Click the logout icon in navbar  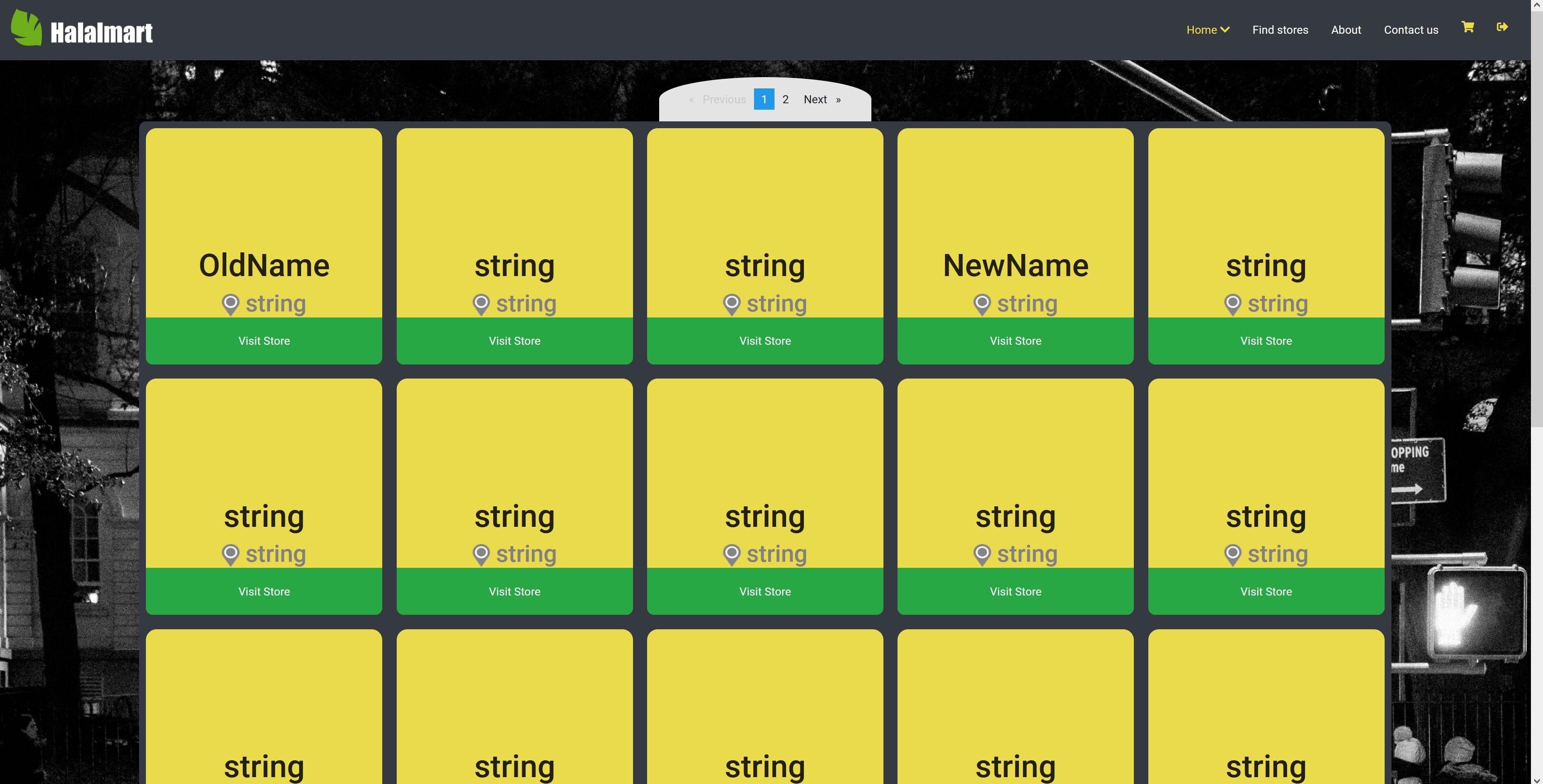click(x=1502, y=27)
